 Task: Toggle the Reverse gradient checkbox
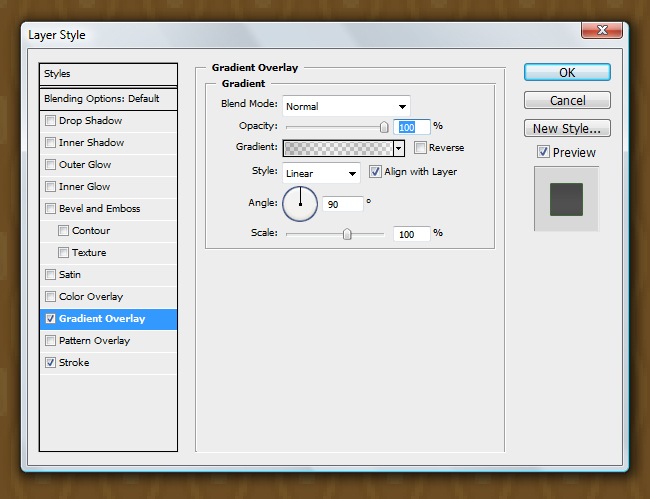click(x=420, y=148)
